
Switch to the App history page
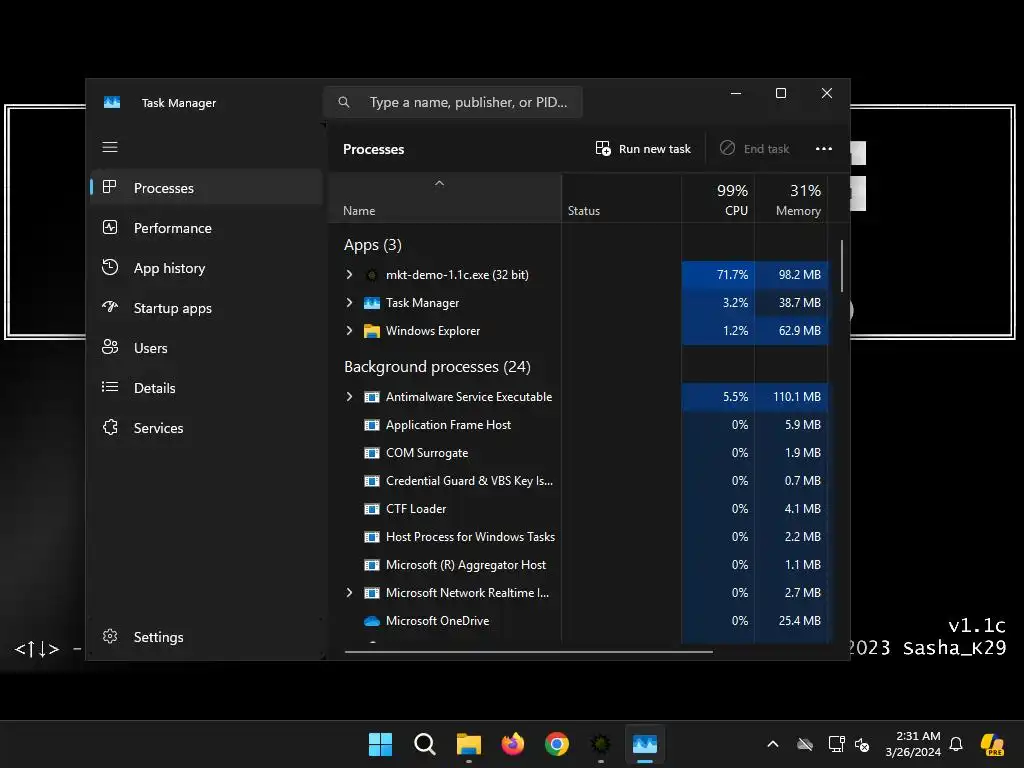click(x=206, y=268)
